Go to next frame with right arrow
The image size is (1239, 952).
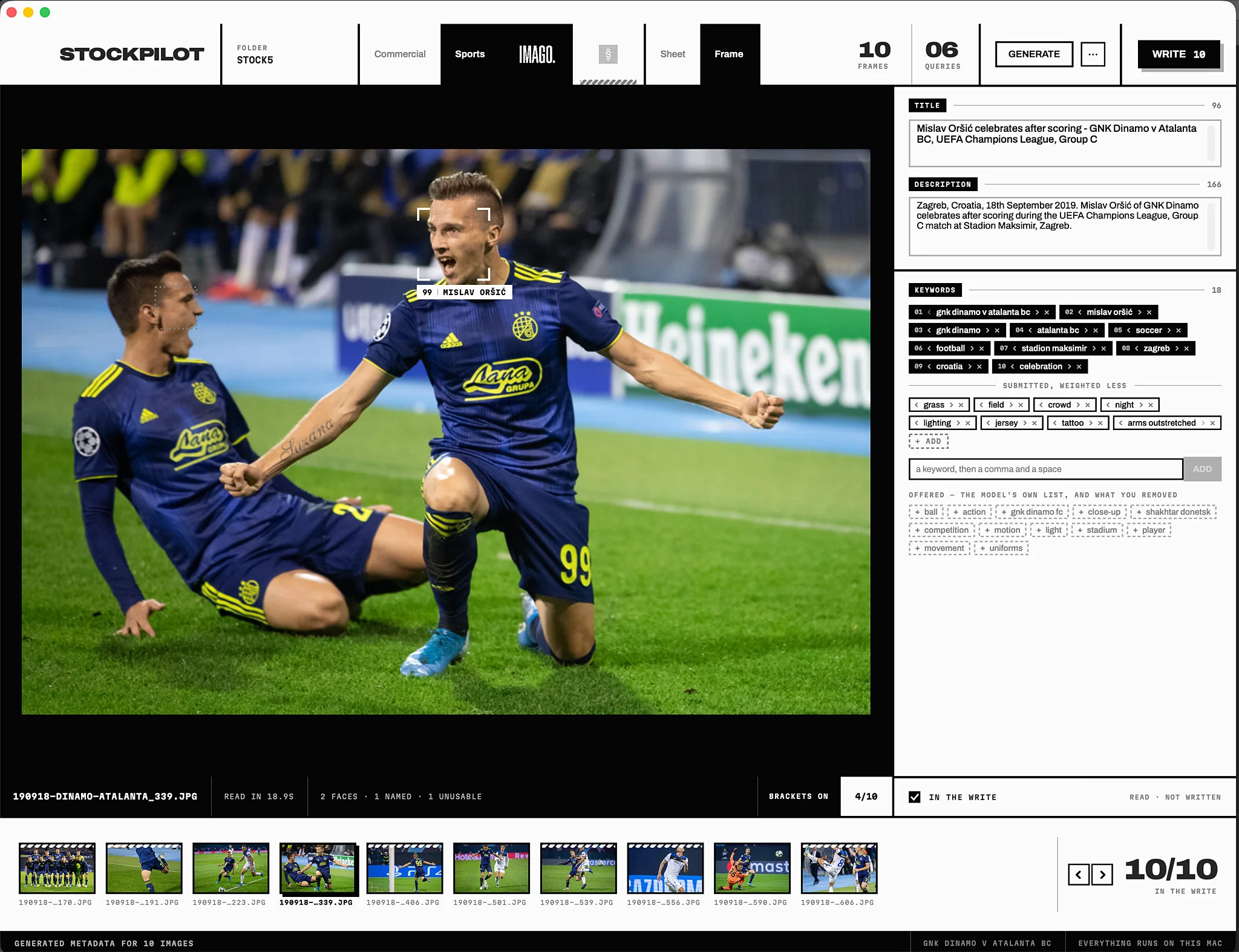click(1102, 875)
